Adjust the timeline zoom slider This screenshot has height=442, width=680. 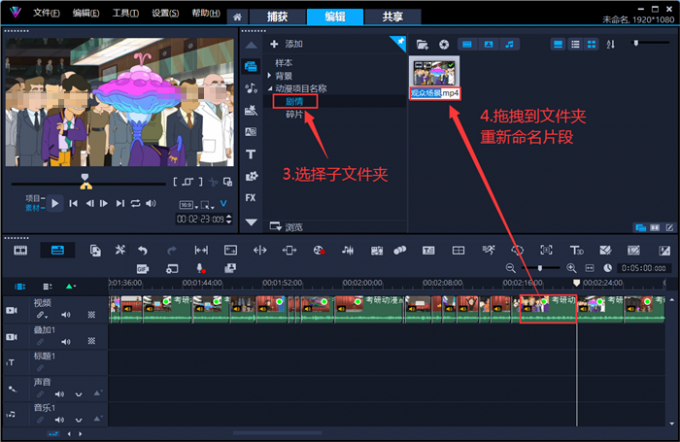coord(540,268)
